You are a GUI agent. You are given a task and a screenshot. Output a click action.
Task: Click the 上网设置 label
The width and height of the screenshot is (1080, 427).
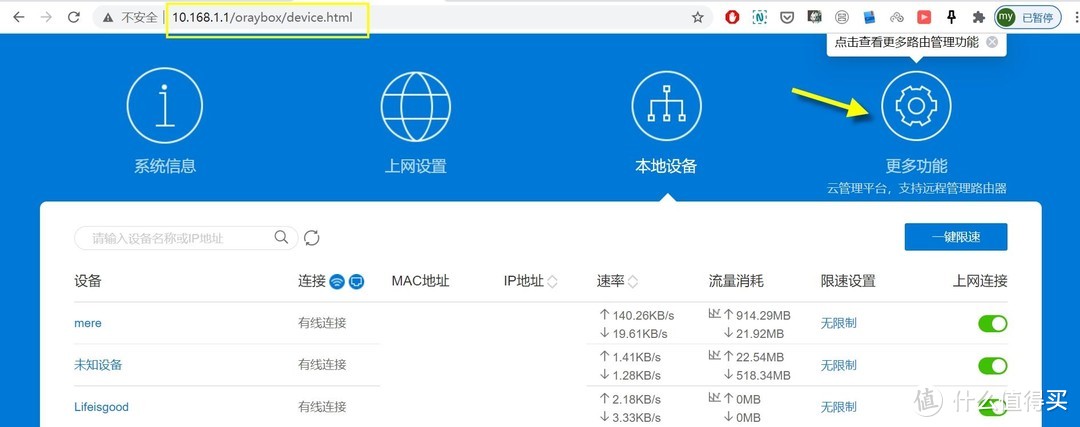tap(415, 166)
